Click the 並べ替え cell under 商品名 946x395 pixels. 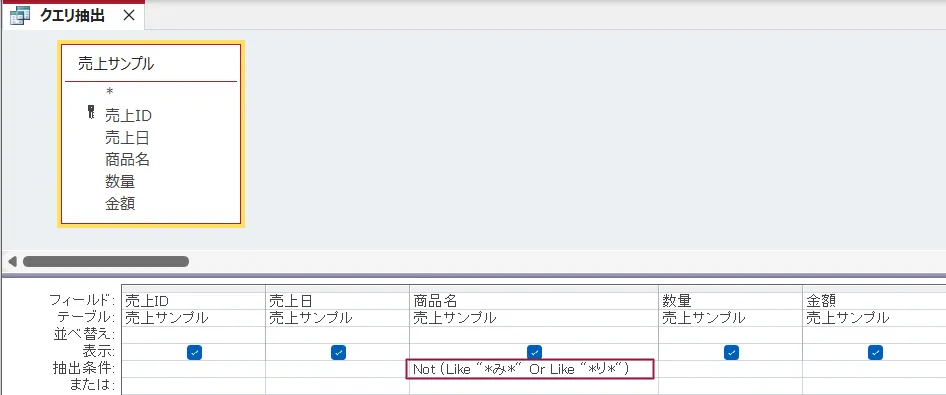tap(534, 335)
